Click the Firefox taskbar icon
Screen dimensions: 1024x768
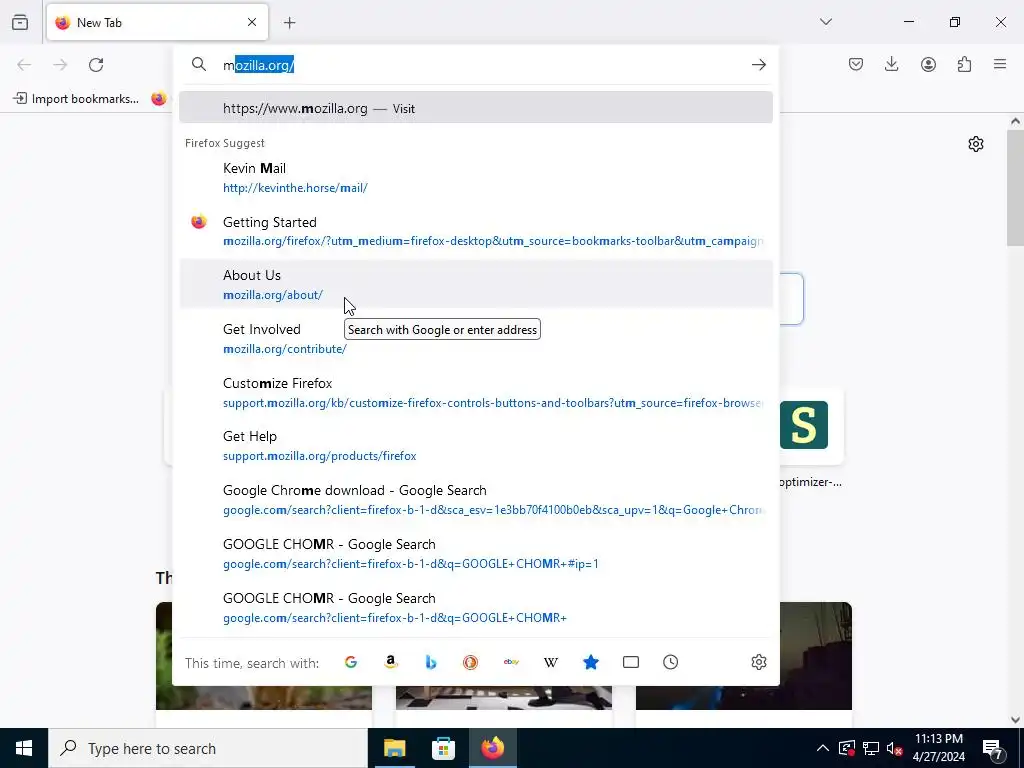493,748
